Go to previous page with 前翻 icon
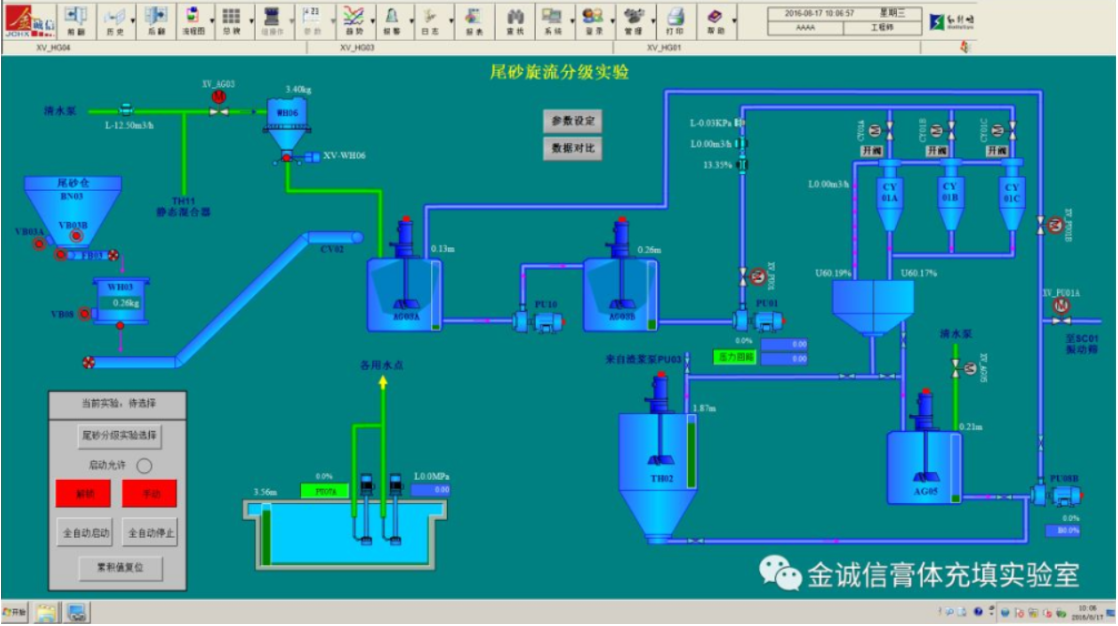 point(76,19)
